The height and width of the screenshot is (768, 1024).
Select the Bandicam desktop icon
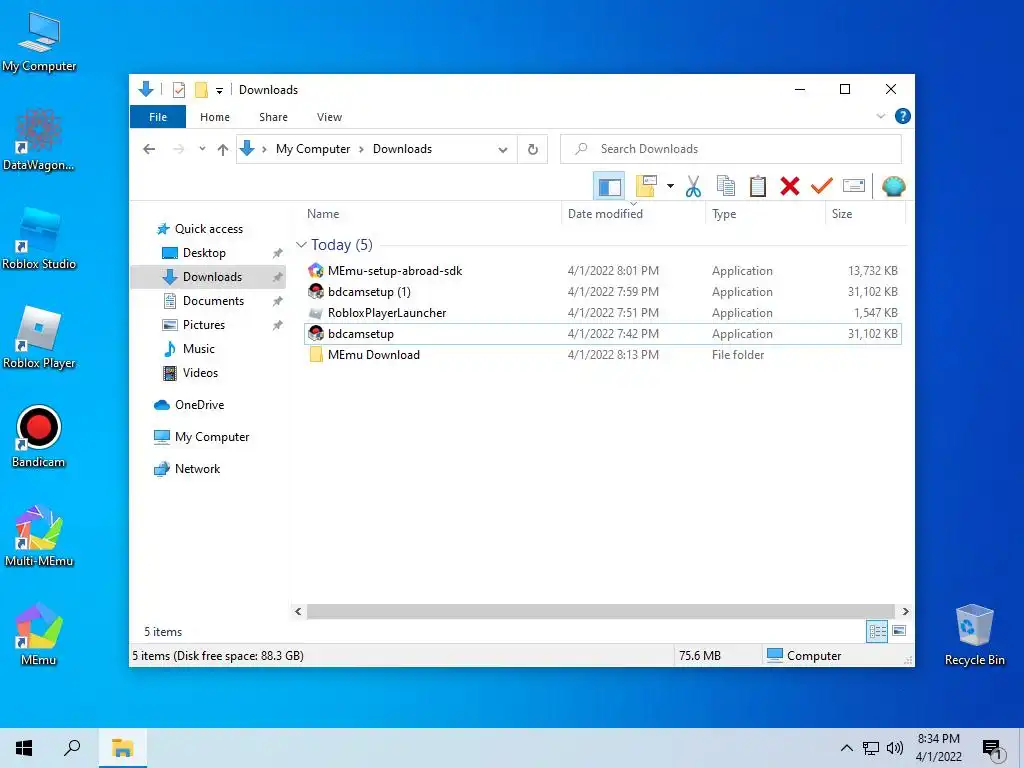coord(39,436)
